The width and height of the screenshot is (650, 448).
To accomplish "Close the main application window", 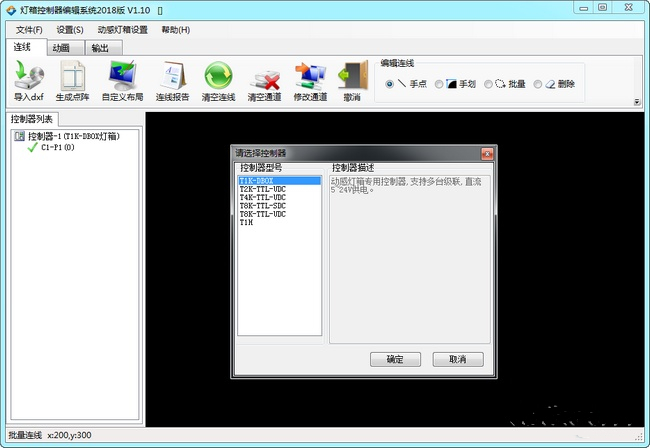I will (628, 8).
